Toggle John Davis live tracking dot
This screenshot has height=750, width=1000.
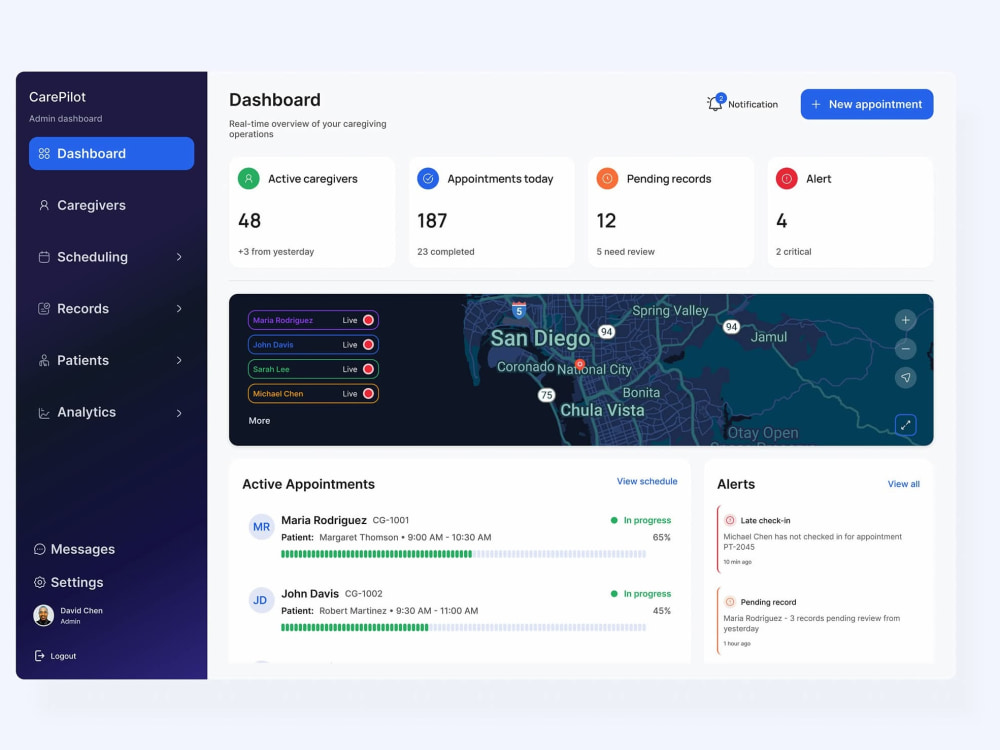point(368,344)
